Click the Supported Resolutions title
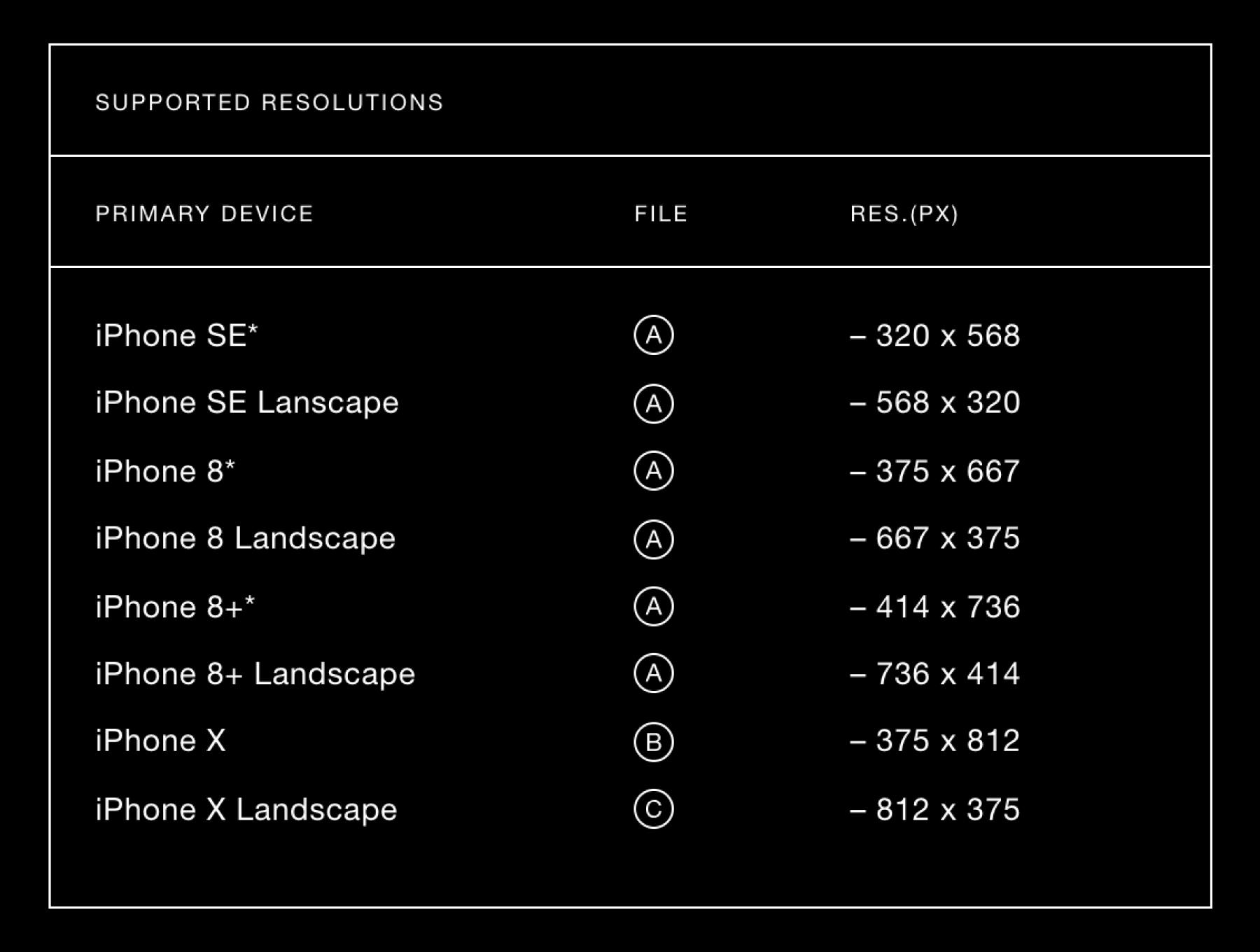This screenshot has height=952, width=1260. (269, 103)
